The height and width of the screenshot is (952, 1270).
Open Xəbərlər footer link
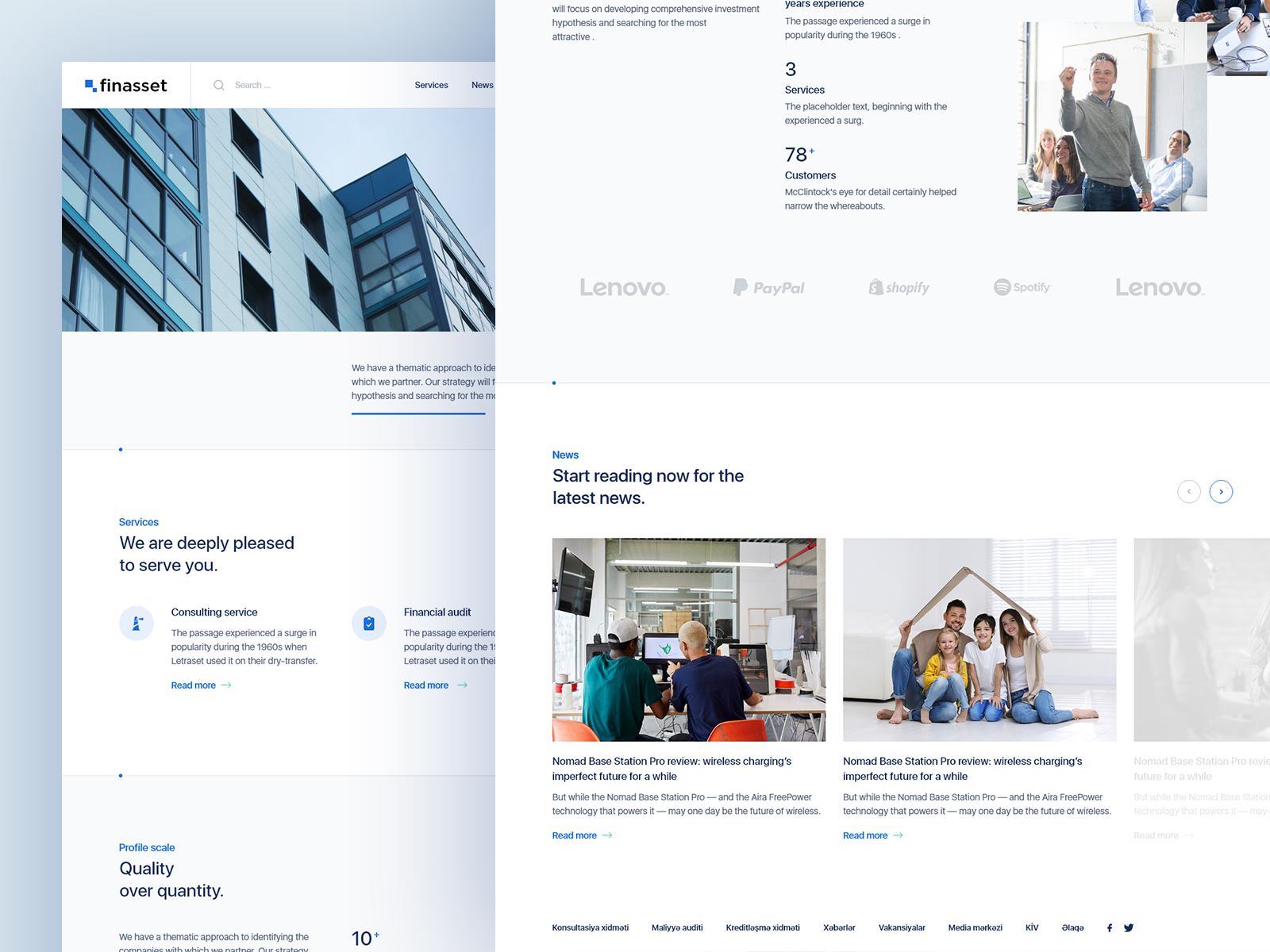[x=839, y=927]
